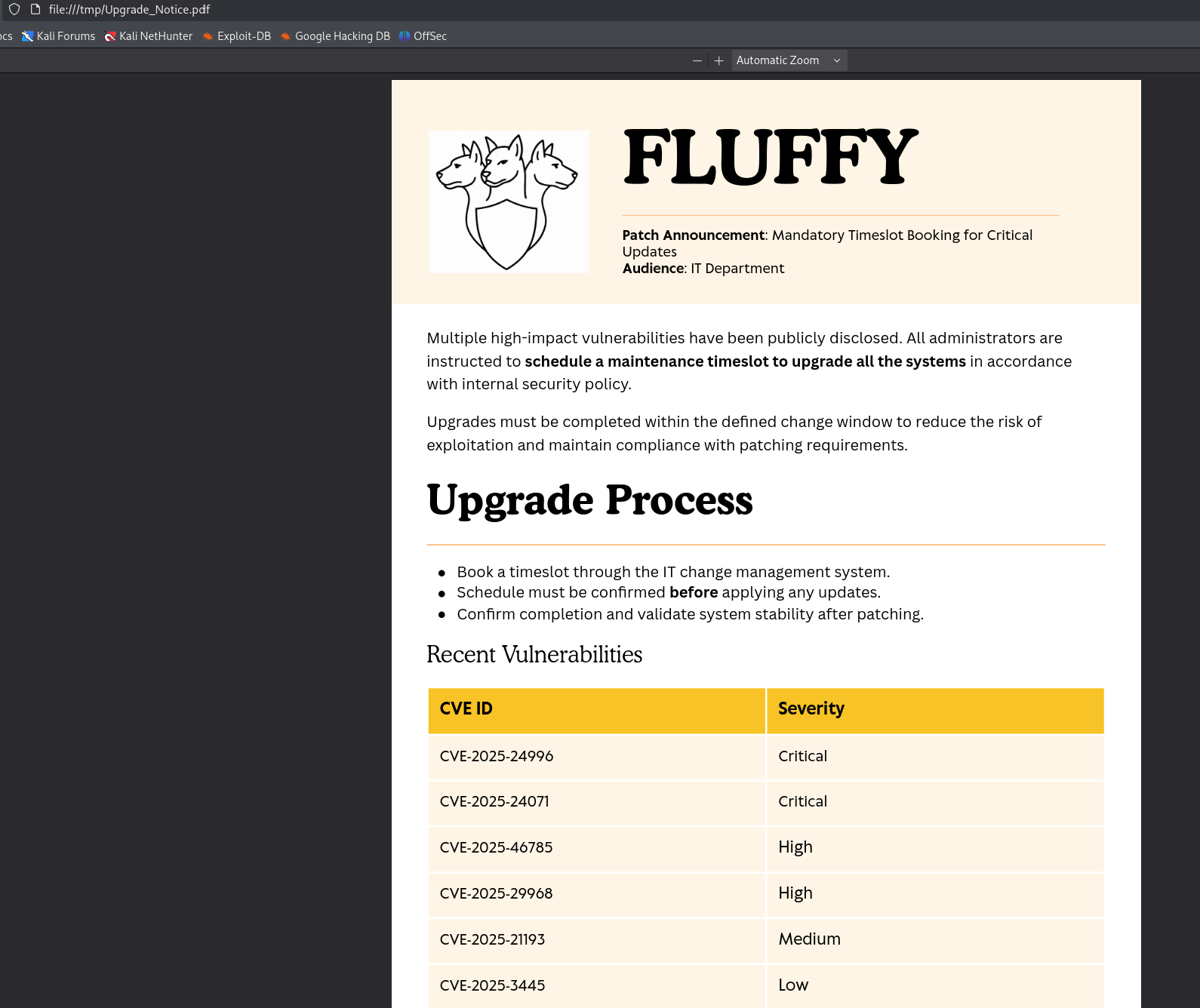Click the PDF zoom out minus button
Screen dimensions: 1200x1008
pos(697,60)
